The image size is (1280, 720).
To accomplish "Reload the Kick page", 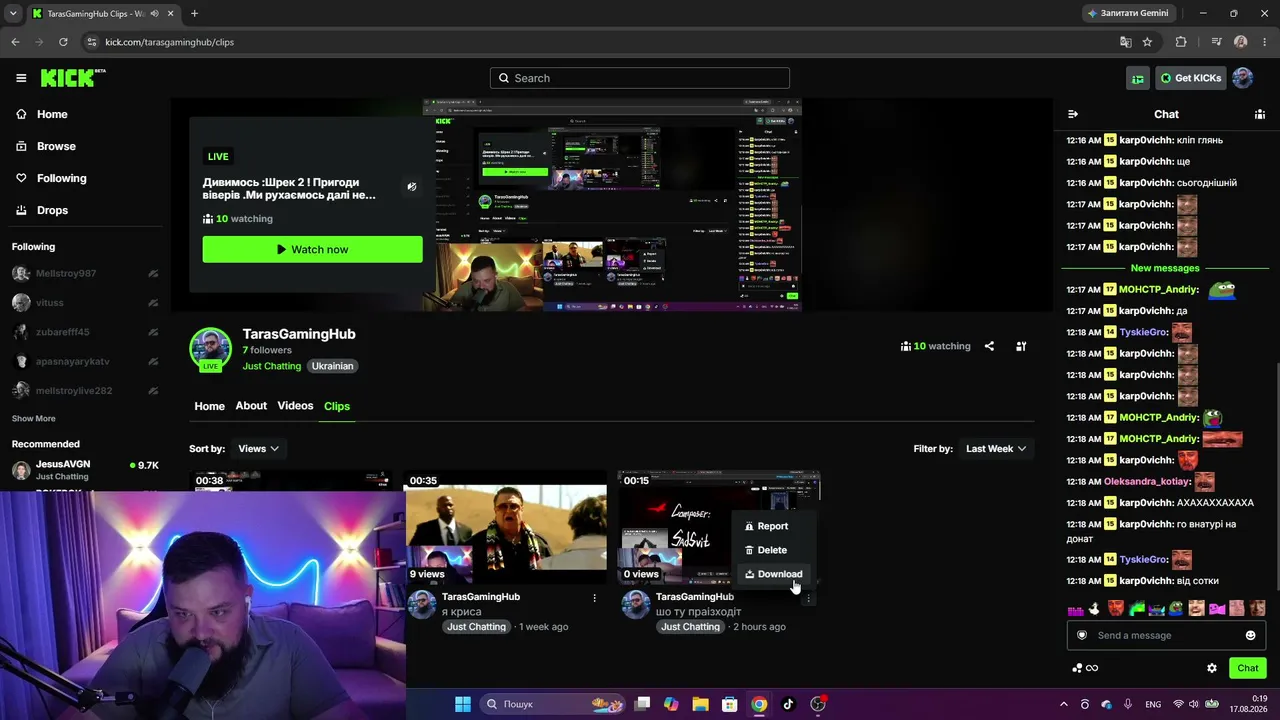I will click(x=63, y=42).
